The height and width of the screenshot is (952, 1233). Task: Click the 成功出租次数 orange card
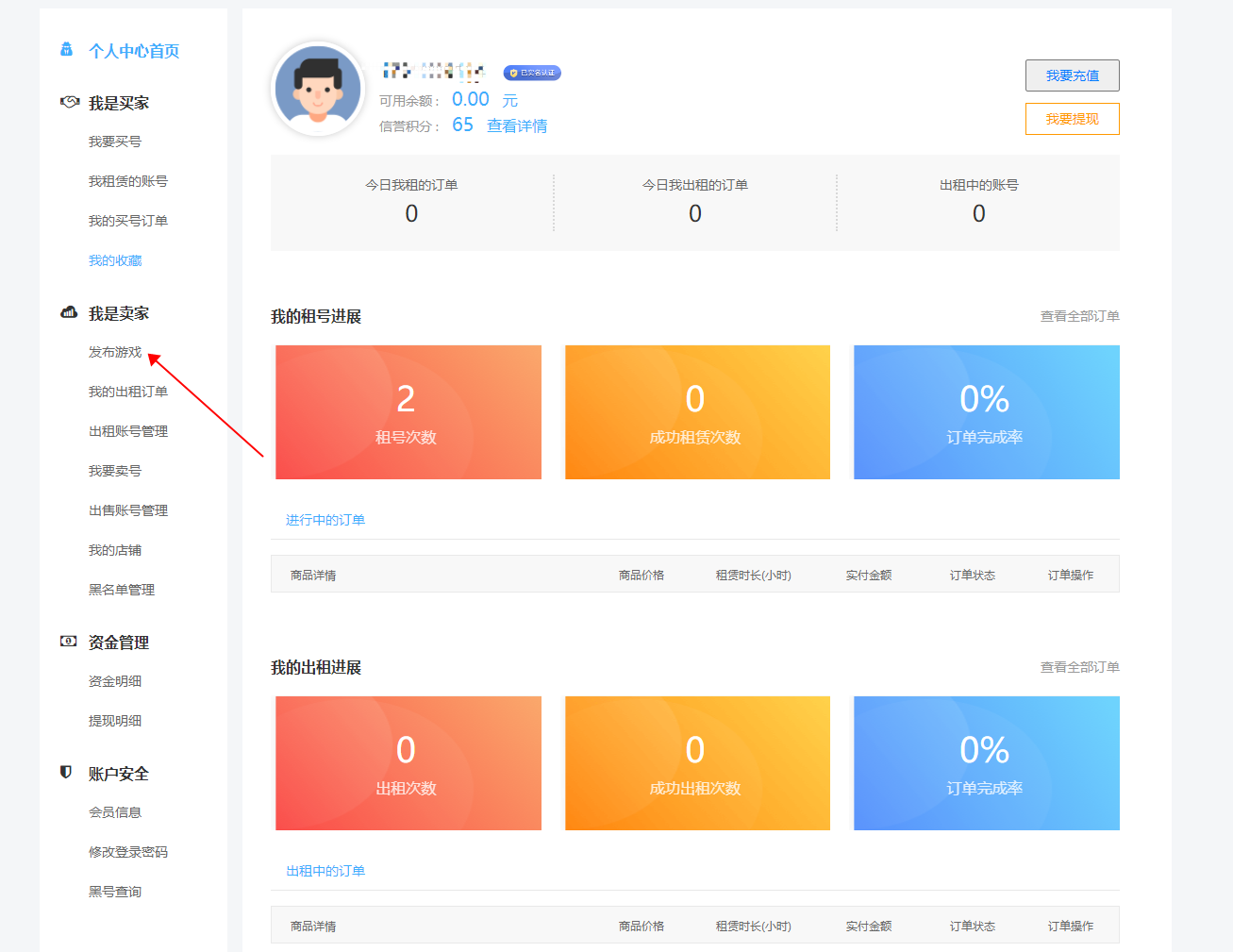click(x=697, y=763)
